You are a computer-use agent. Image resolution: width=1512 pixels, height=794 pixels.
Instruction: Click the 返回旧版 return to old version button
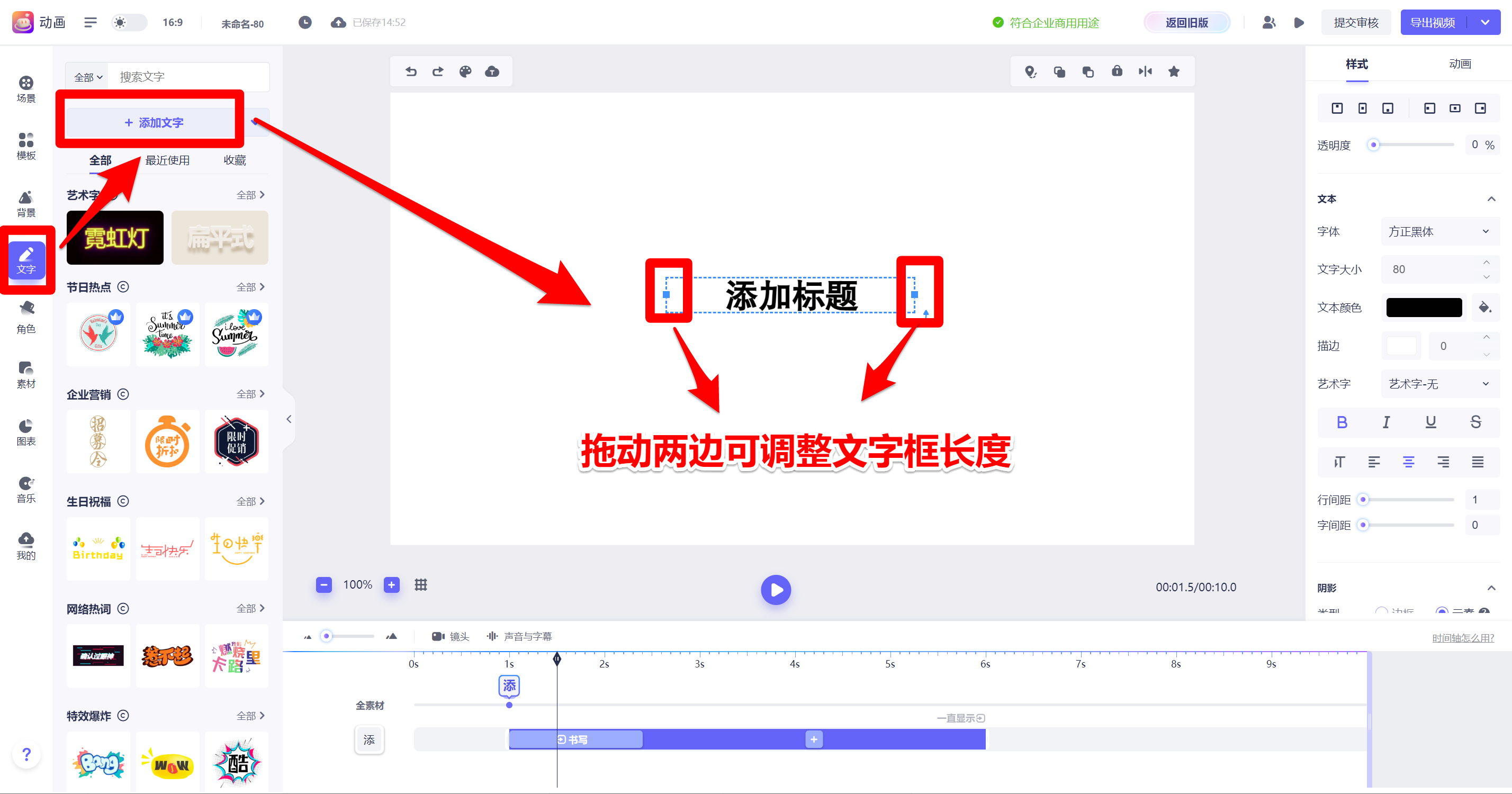[1187, 22]
